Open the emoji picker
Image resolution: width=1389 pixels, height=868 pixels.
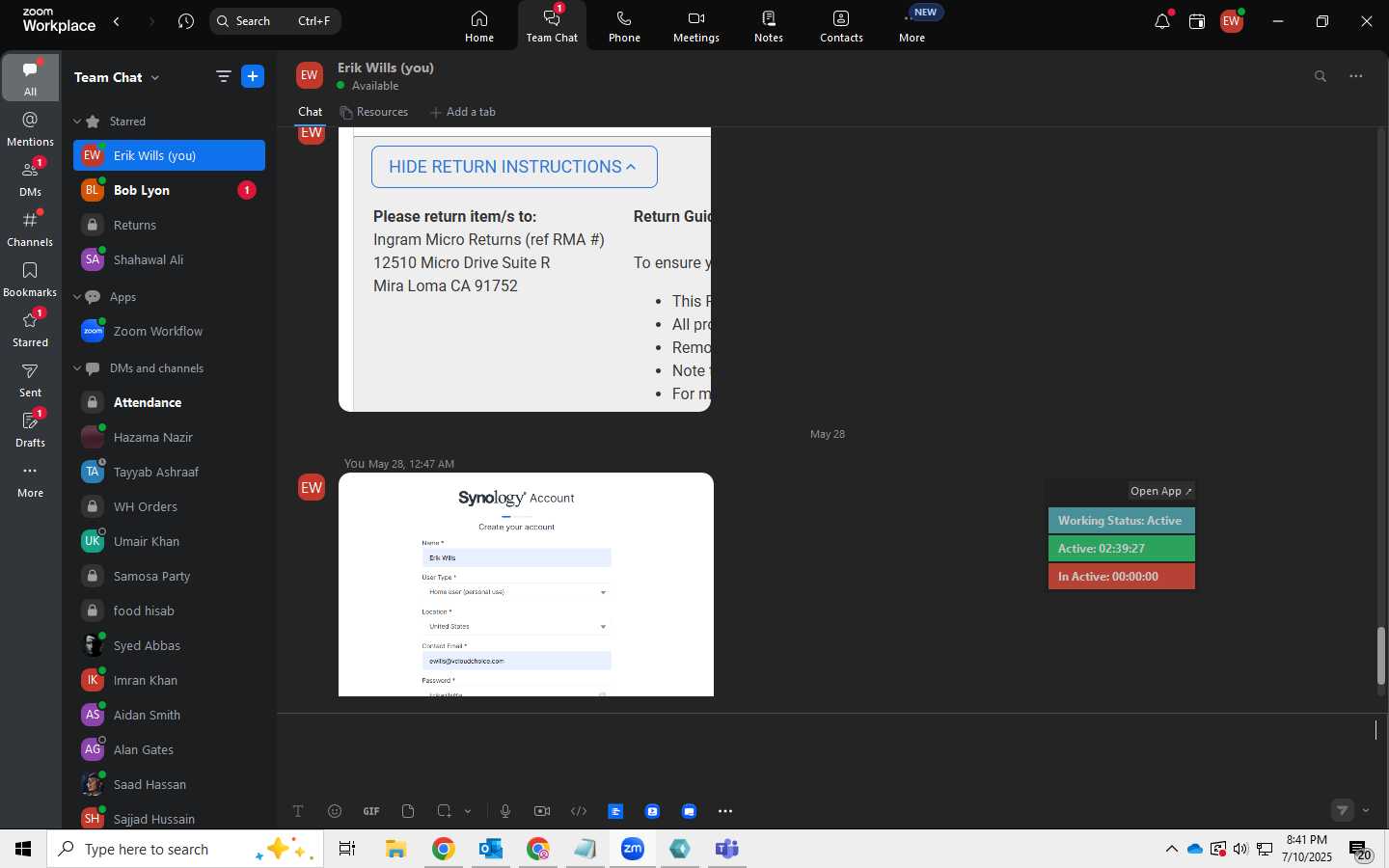(x=335, y=811)
